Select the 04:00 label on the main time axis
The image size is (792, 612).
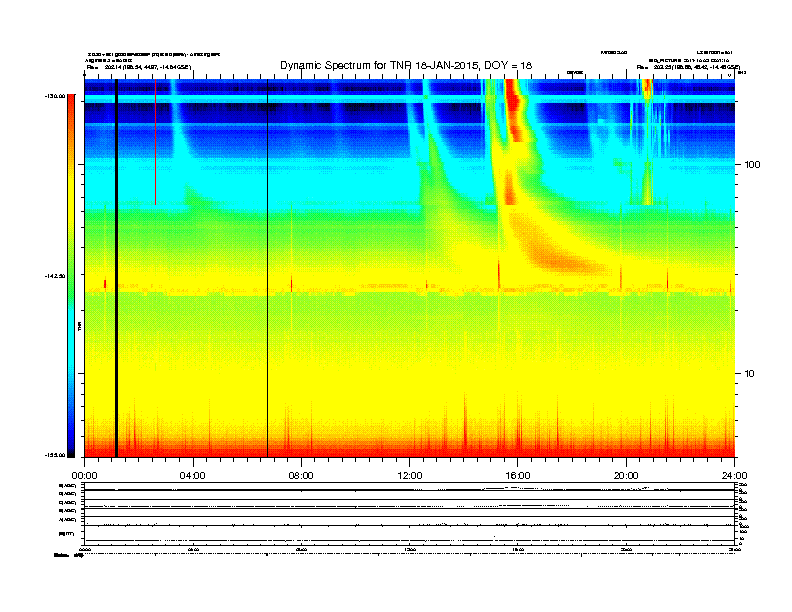[193, 476]
